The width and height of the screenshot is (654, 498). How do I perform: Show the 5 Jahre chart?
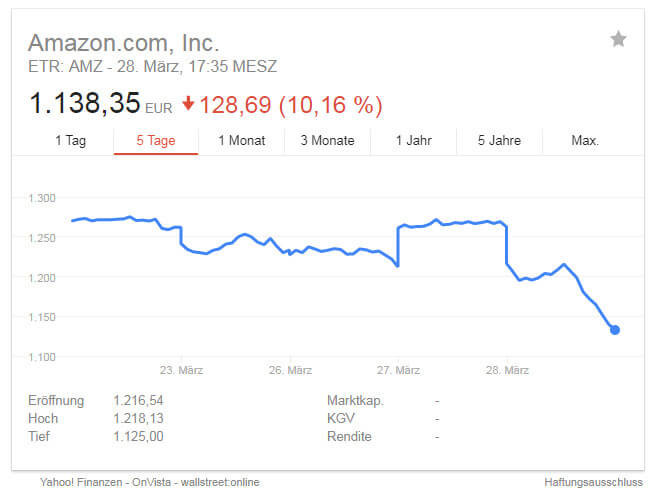click(499, 140)
